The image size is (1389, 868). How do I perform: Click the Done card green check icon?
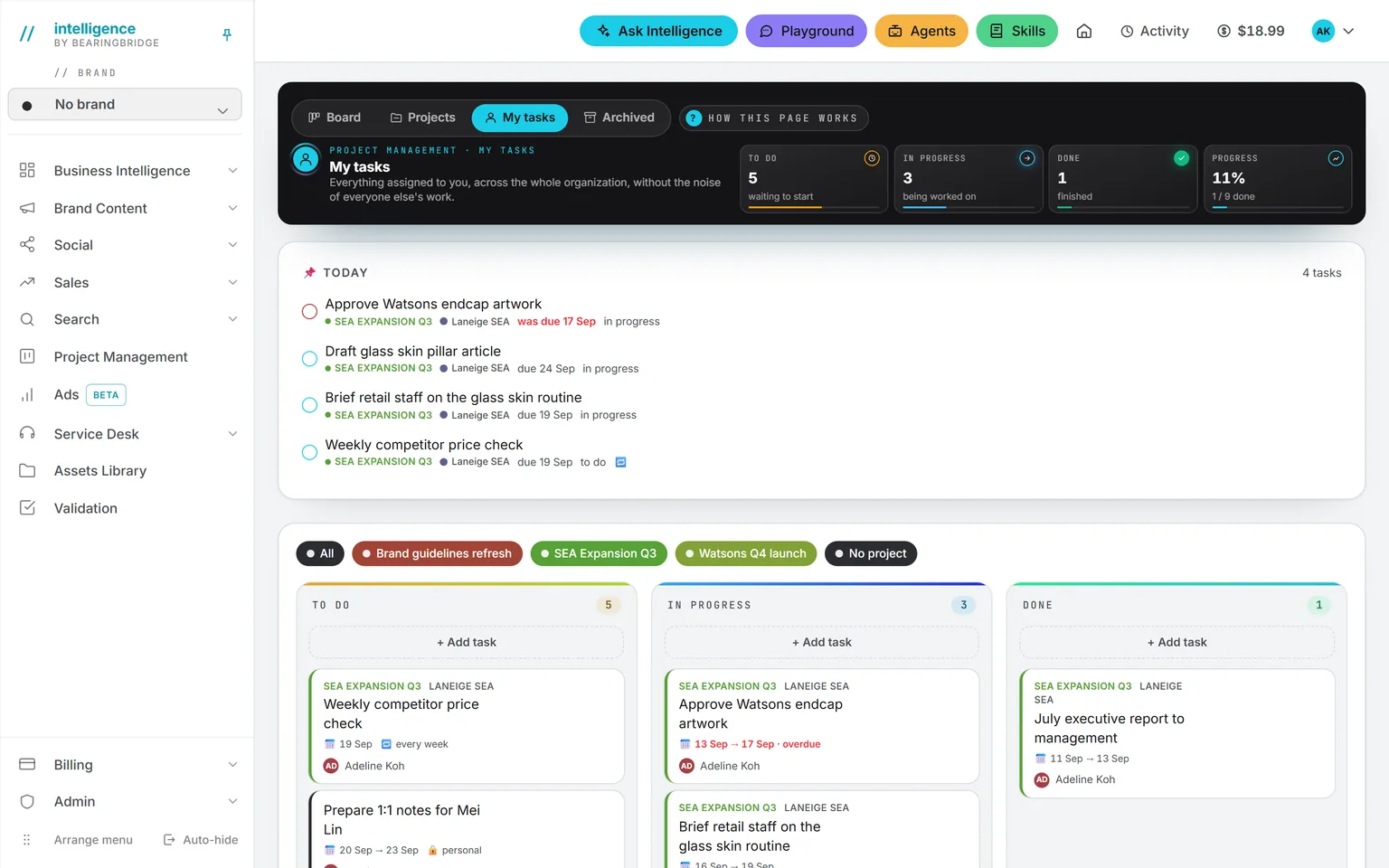coord(1181,158)
